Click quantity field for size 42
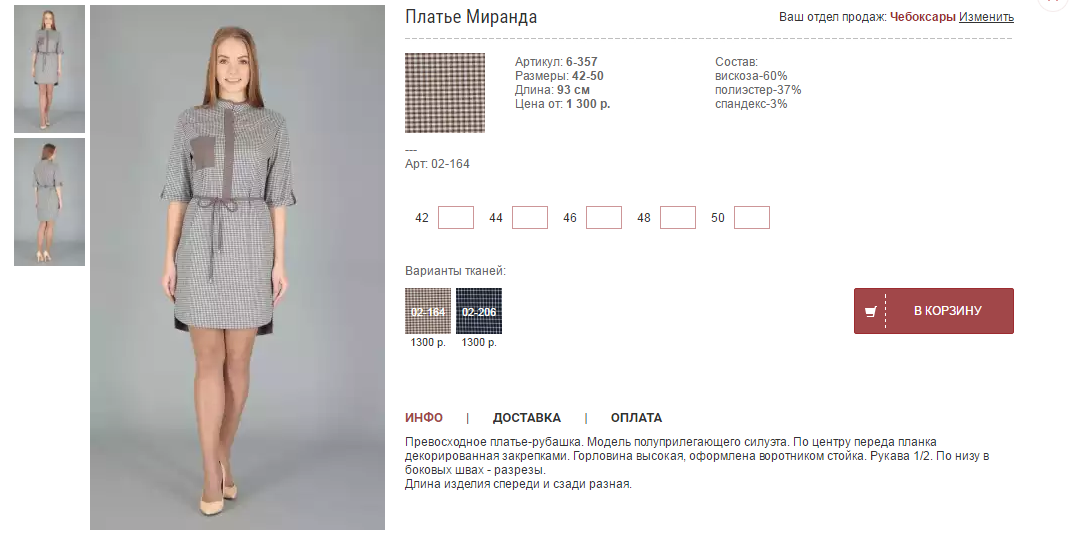1078x538 pixels. coord(456,217)
